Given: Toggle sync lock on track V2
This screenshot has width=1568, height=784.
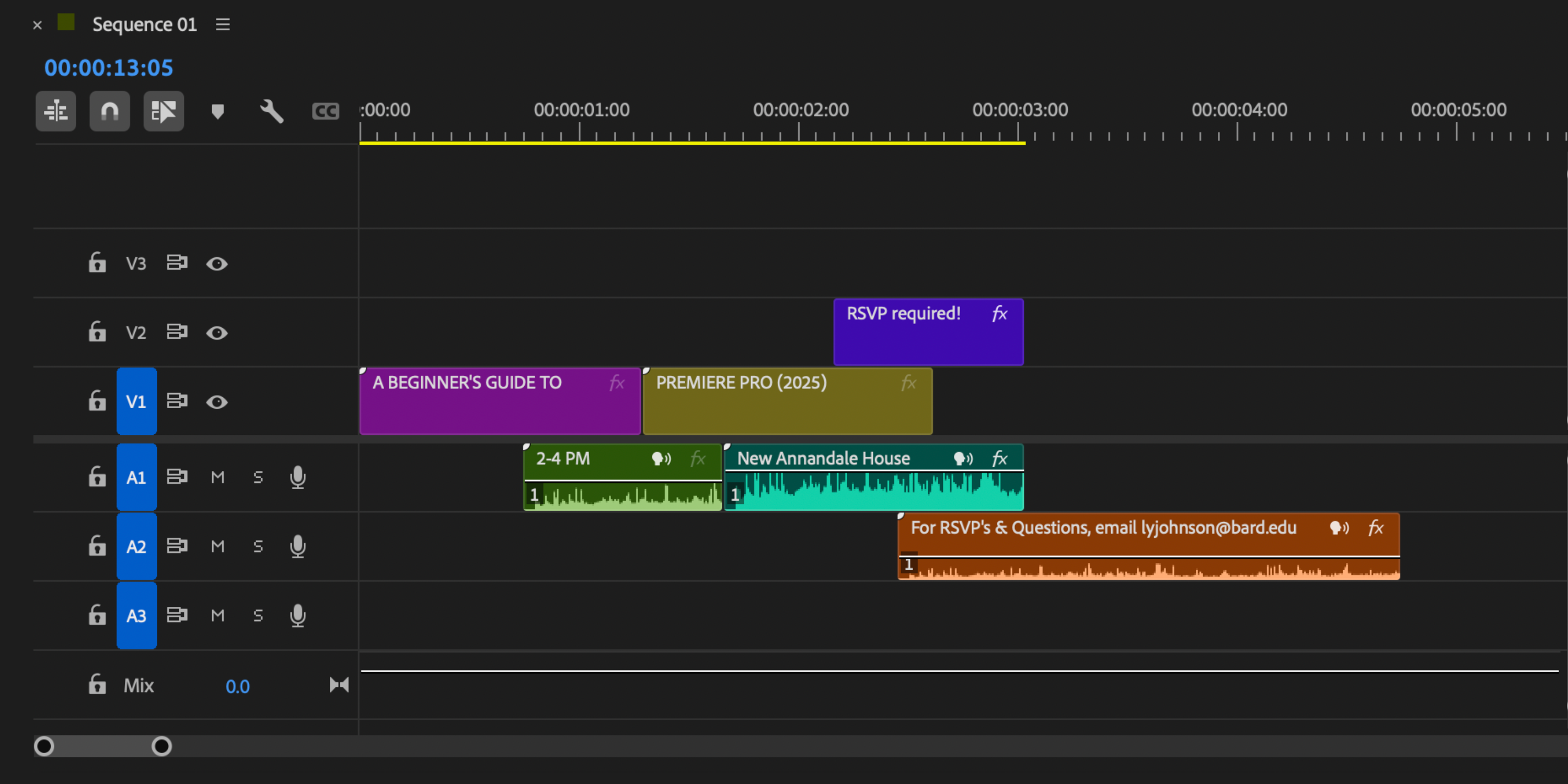Looking at the screenshot, I should [x=177, y=331].
